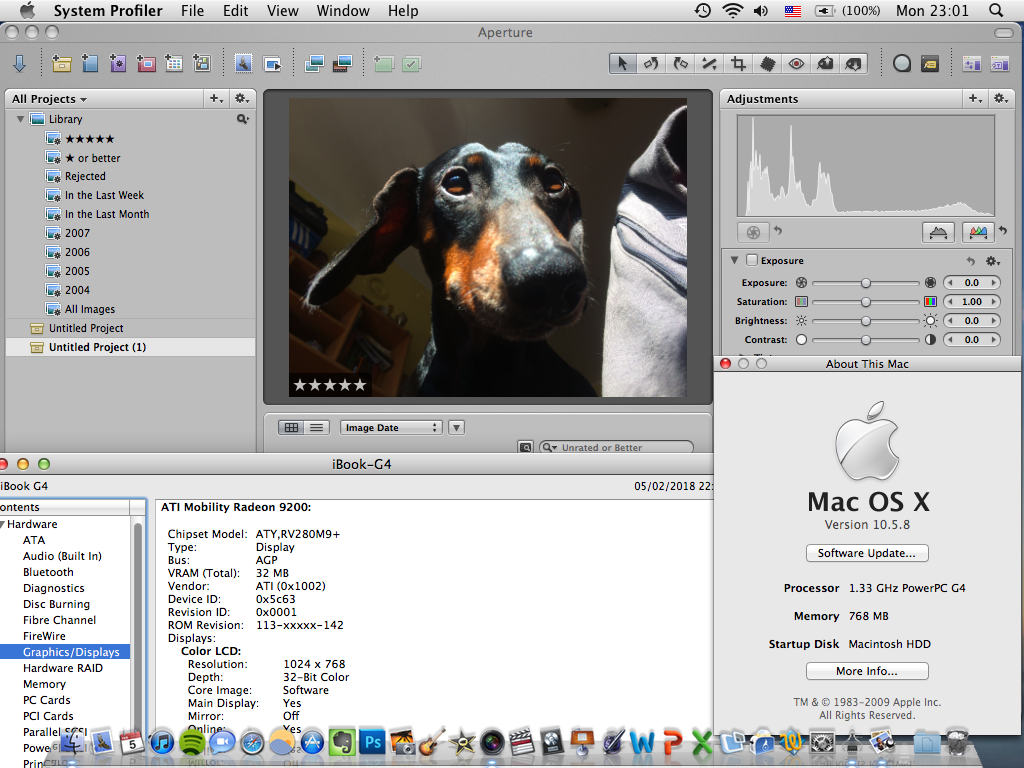Select the Straighten tool
The height and width of the screenshot is (768, 1024).
(x=709, y=63)
